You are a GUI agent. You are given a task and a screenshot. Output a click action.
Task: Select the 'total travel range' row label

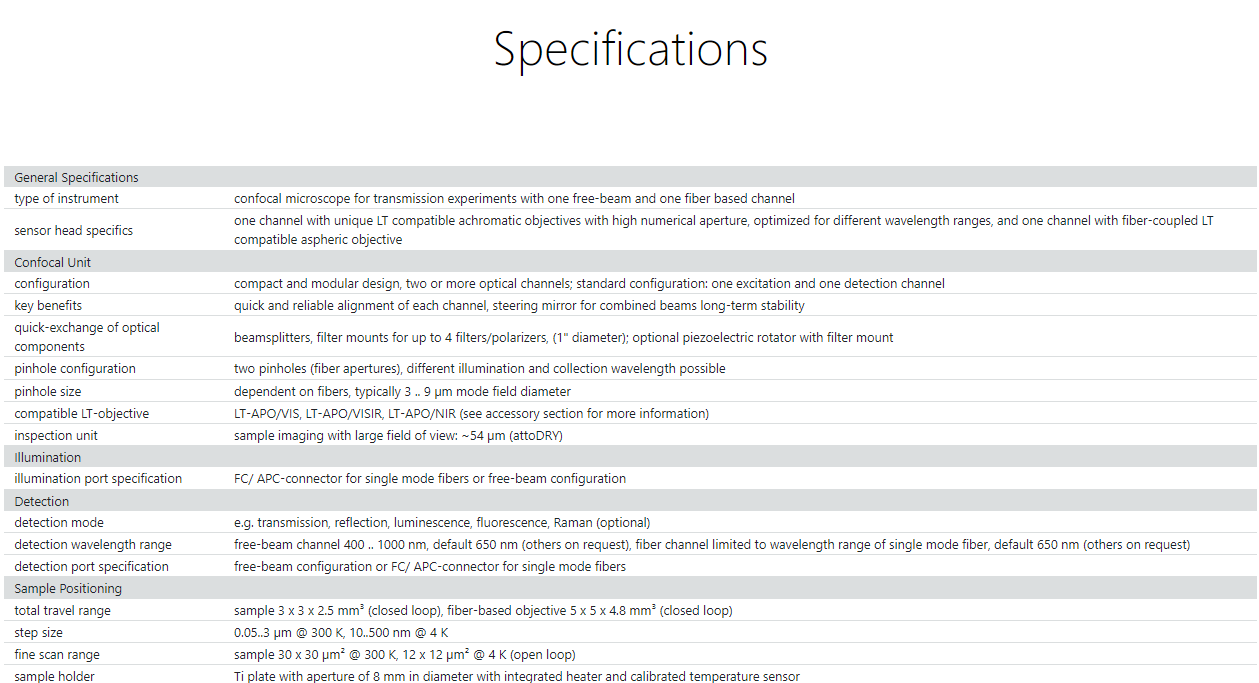[x=62, y=610]
